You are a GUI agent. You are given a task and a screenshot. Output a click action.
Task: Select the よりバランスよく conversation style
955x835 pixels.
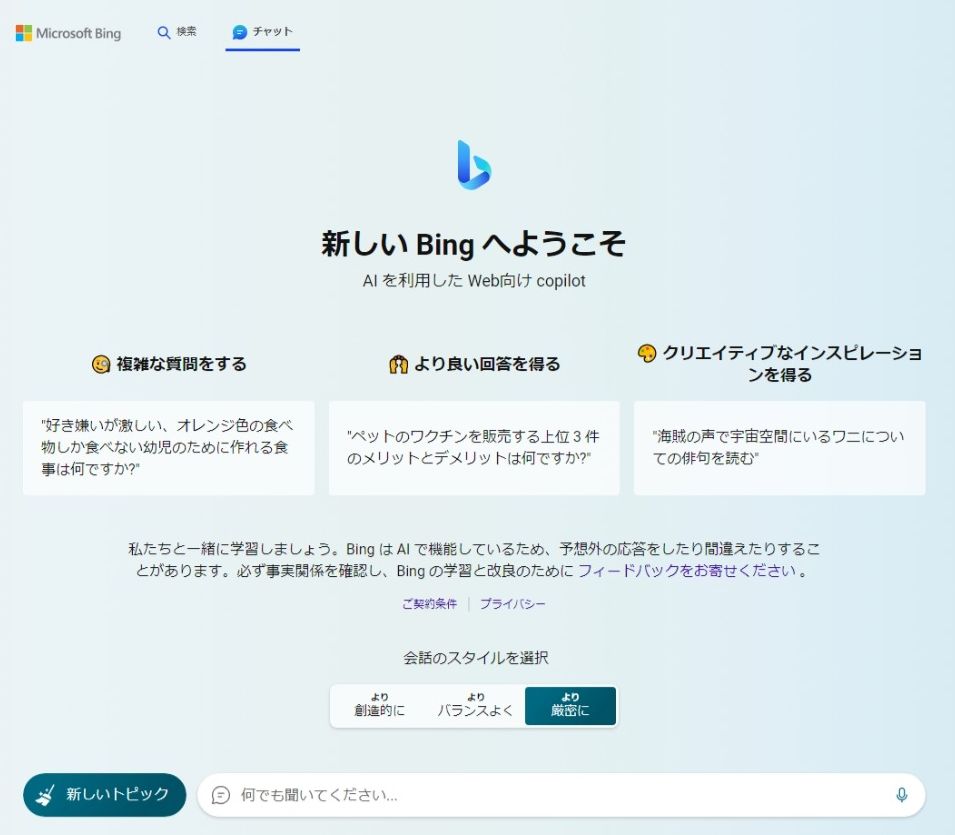(x=475, y=706)
